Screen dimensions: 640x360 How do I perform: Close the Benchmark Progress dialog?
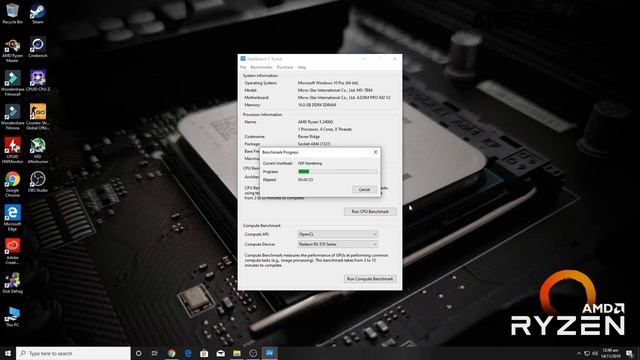pyautogui.click(x=376, y=152)
